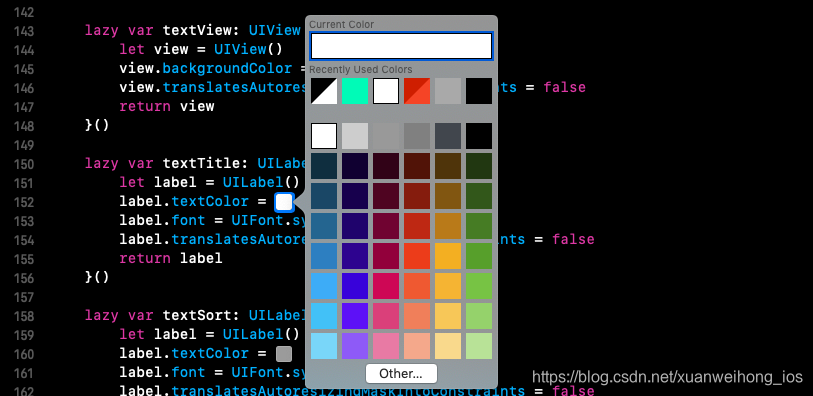Open the Other... color picker button
This screenshot has height=396, width=813.
coord(401,373)
